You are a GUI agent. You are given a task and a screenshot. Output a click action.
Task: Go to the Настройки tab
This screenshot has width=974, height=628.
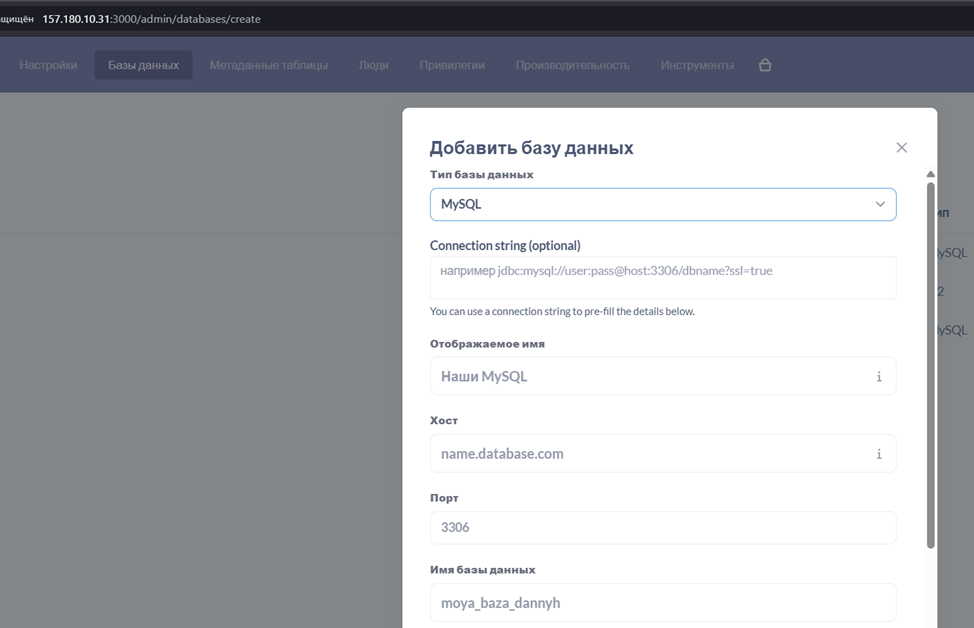click(x=48, y=65)
